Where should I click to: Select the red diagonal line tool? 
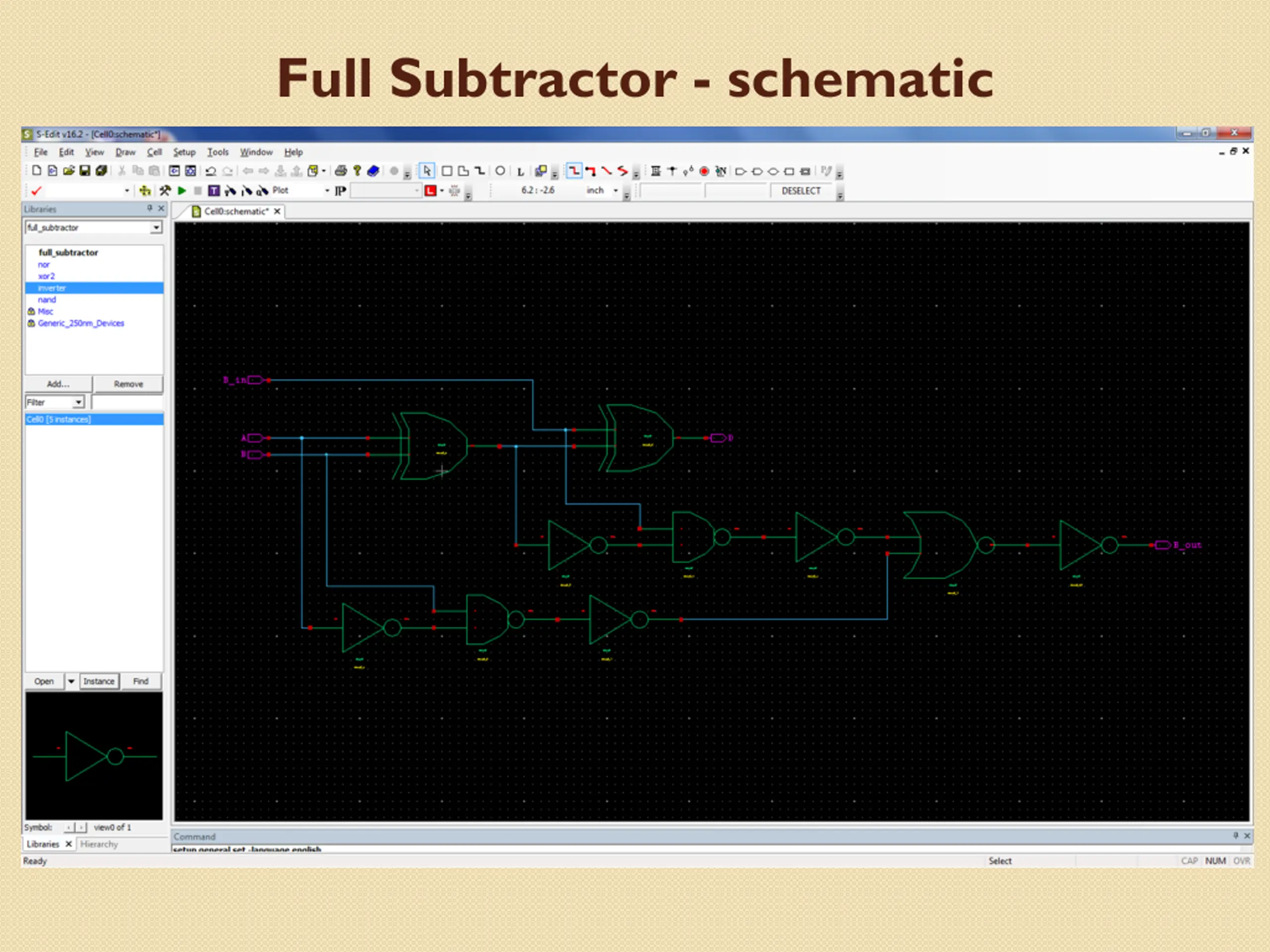coord(606,171)
